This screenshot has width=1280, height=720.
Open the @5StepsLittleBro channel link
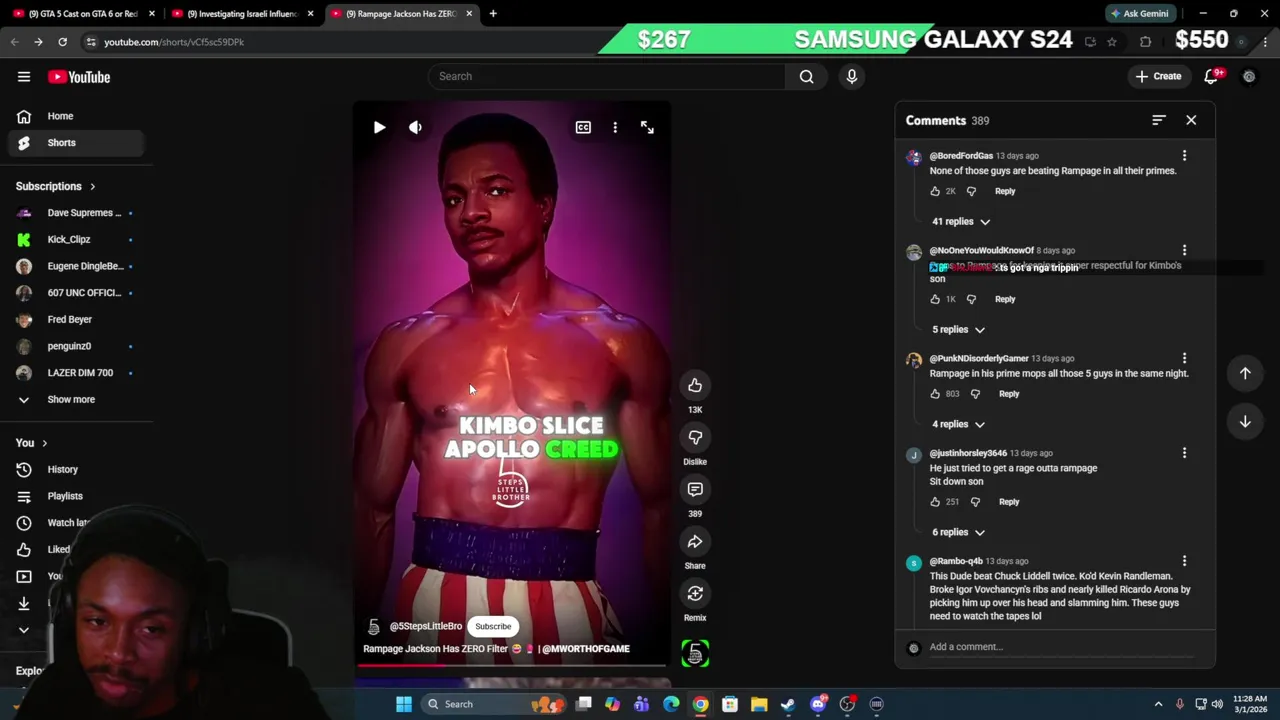click(x=426, y=626)
